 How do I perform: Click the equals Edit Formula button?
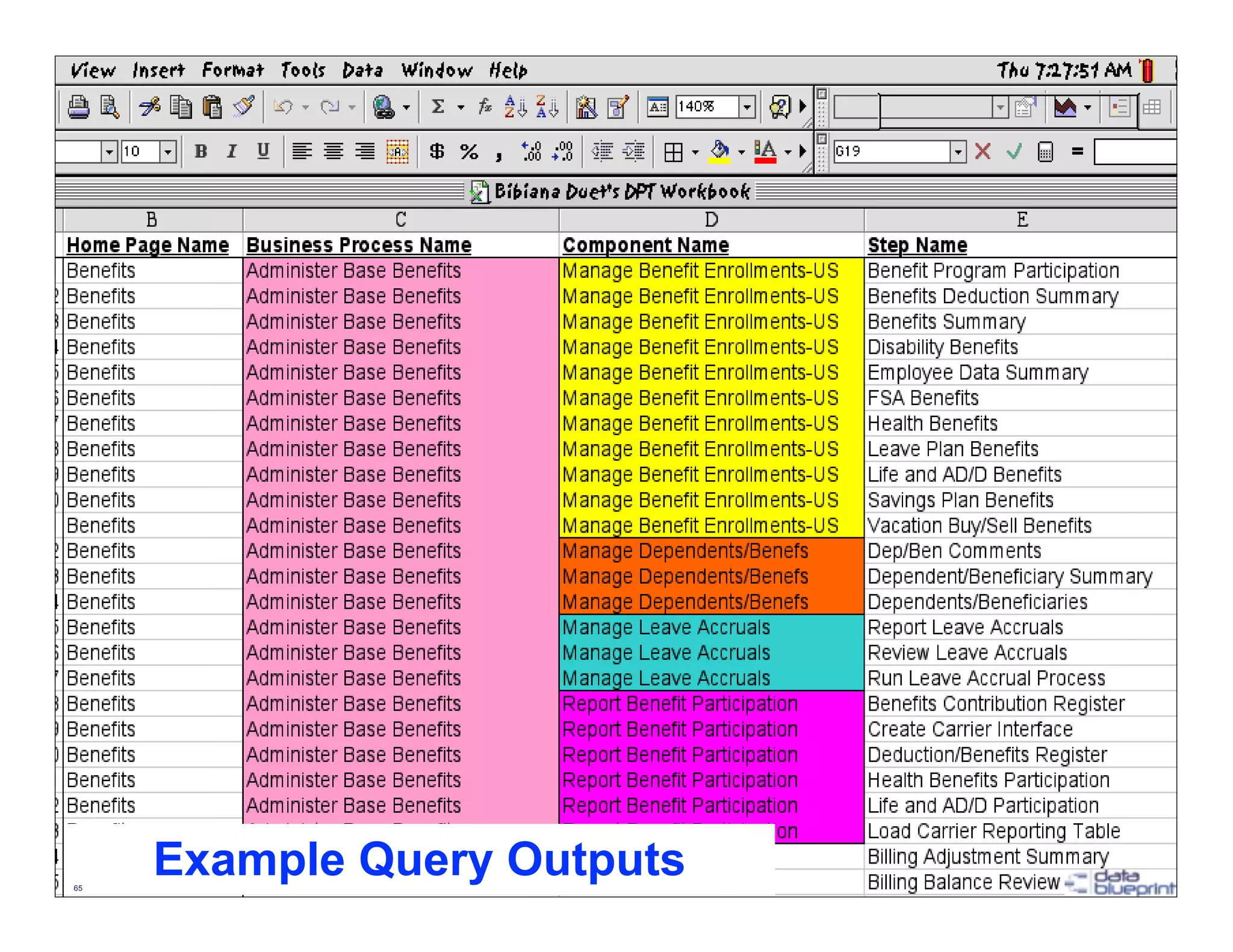[x=1078, y=151]
